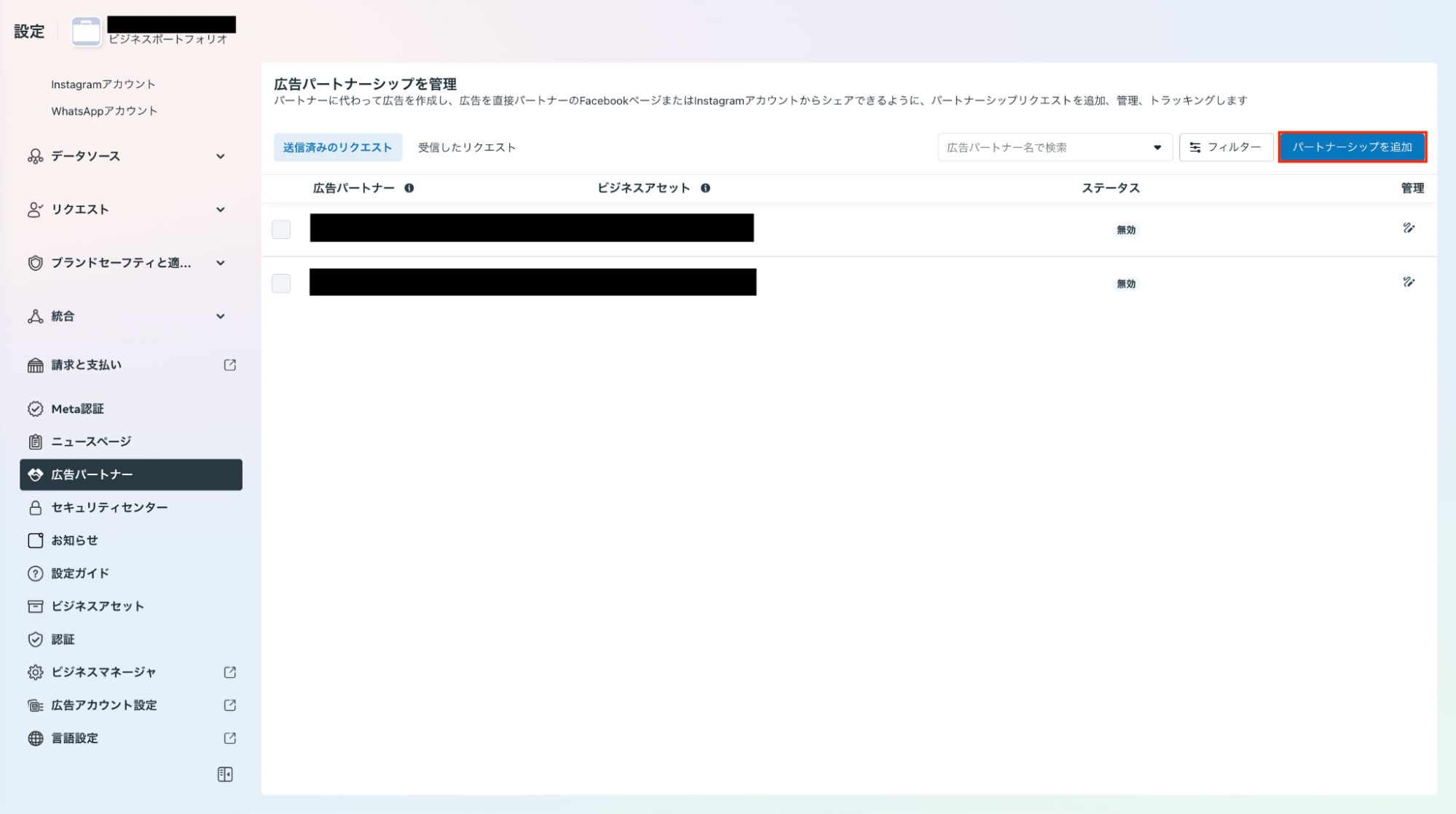Screen dimensions: 1456x814
Task: Collapse the sidebar using the panel icon
Action: point(225,775)
